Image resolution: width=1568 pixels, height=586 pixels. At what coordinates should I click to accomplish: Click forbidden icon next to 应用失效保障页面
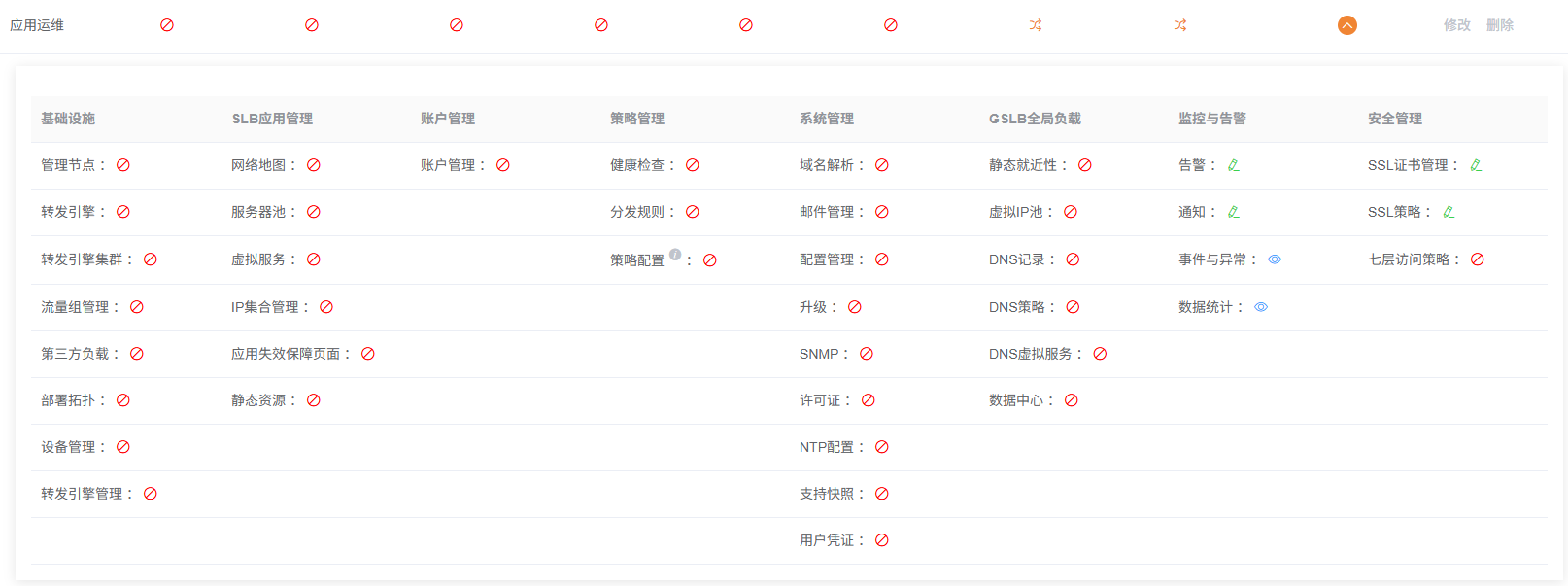368,354
